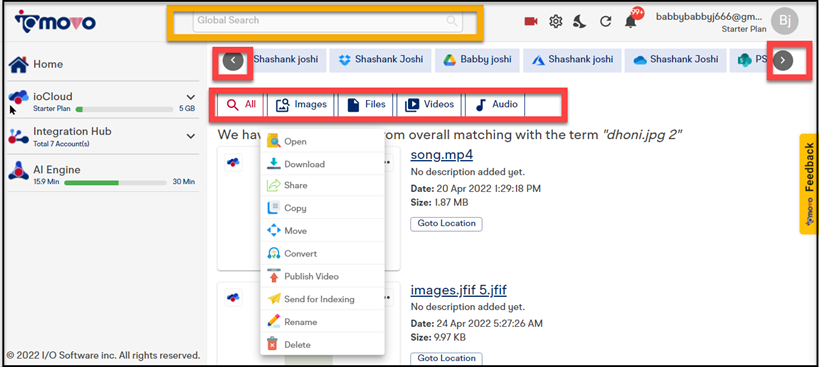Select the Azure Shashank joshi account
Viewport: 819px width, 367px height.
tap(572, 60)
